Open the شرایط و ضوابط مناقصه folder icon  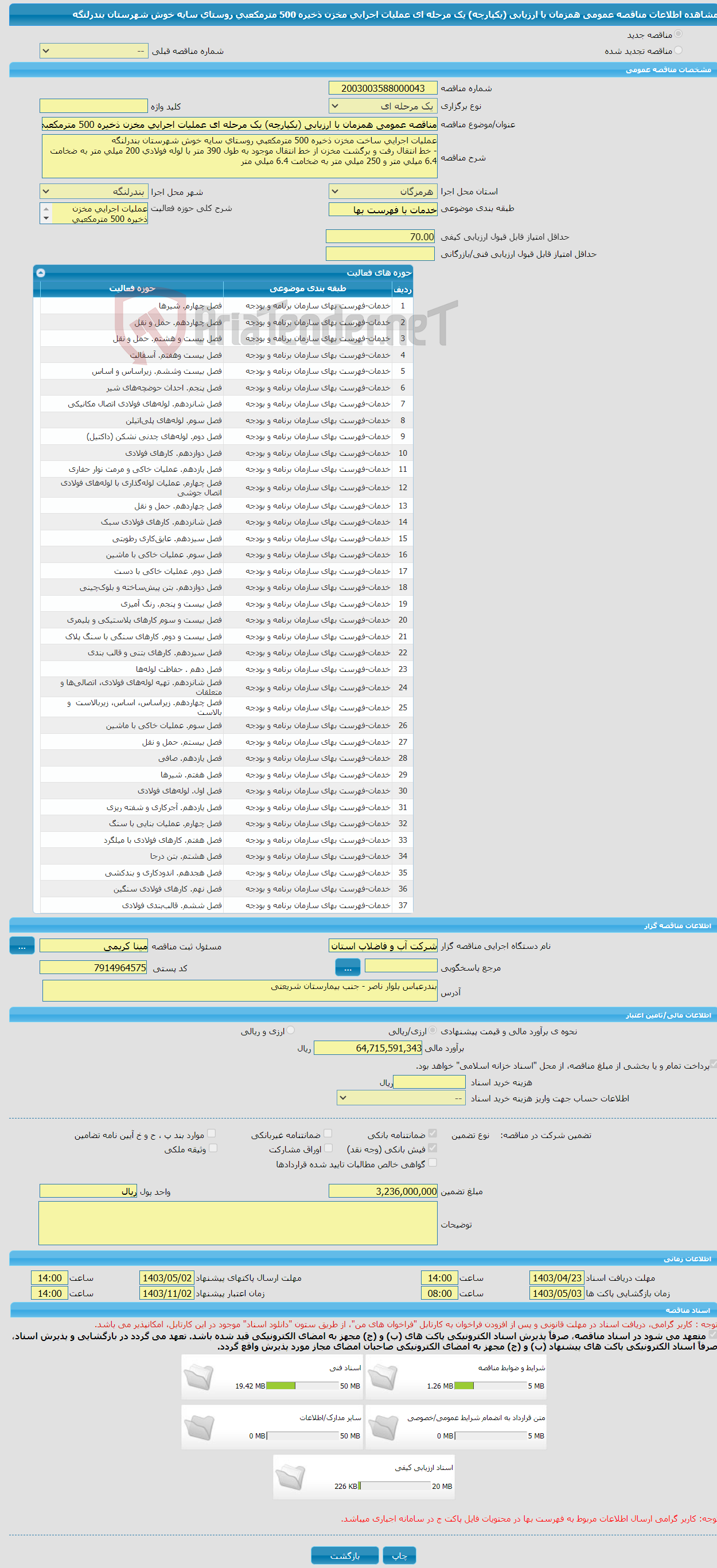[383, 1378]
